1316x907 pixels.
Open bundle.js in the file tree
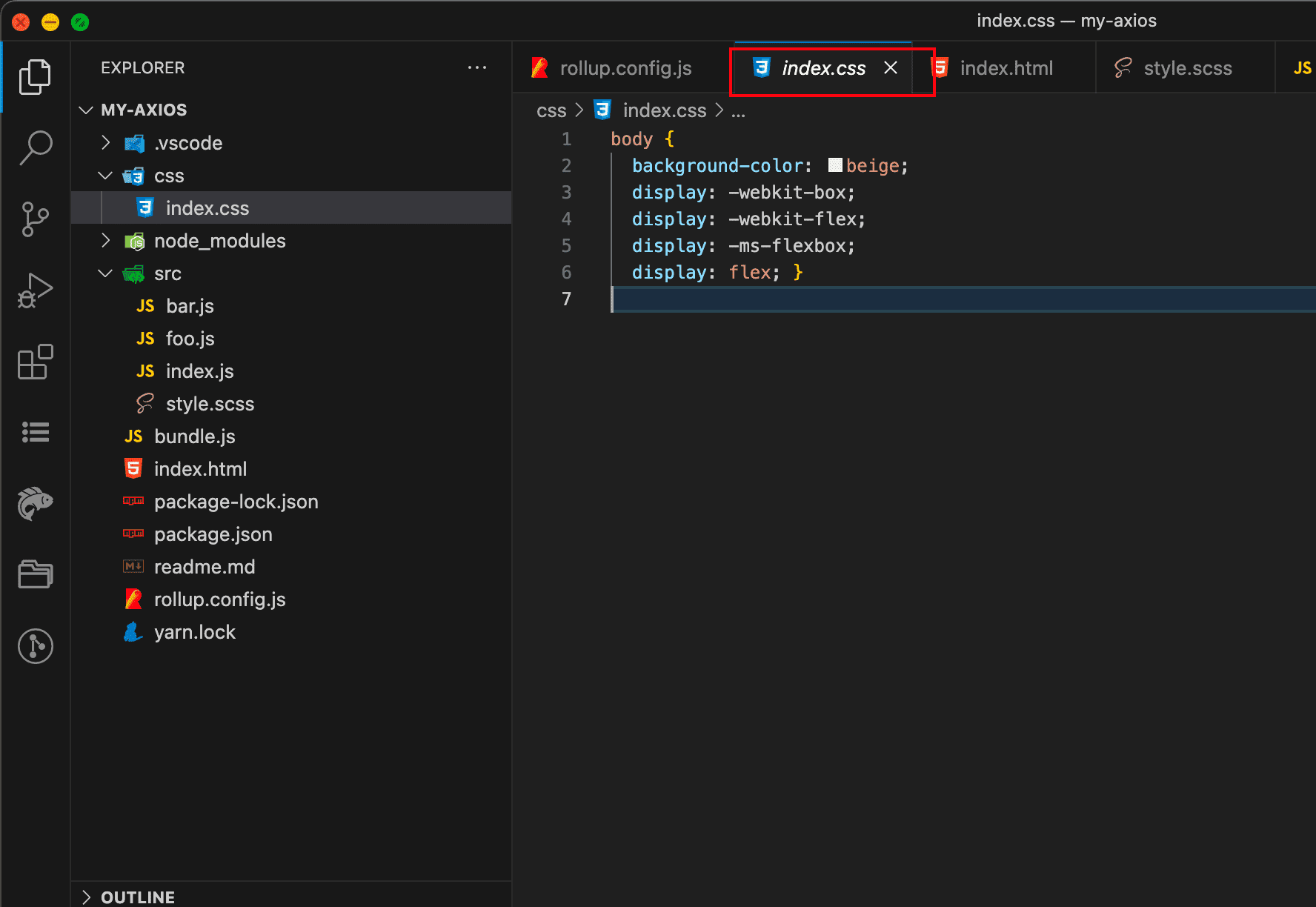[291, 436]
